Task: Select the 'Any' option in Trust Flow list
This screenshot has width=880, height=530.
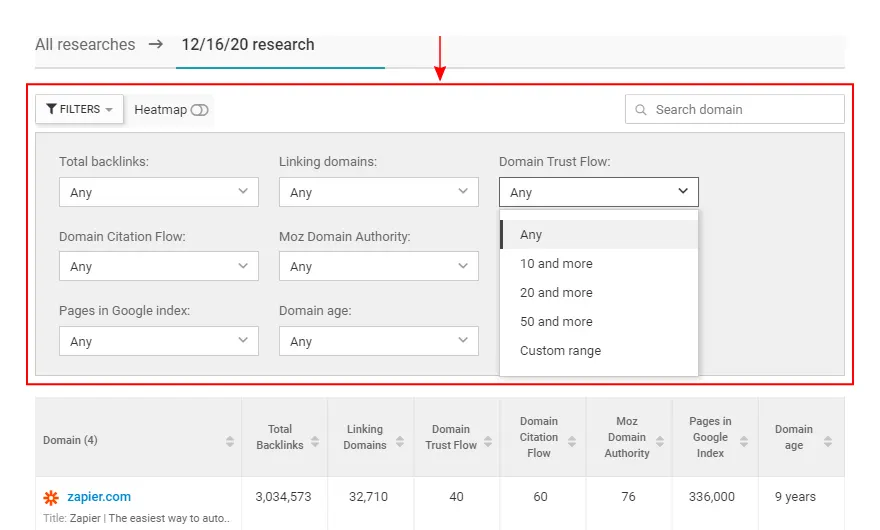Action: [x=599, y=235]
